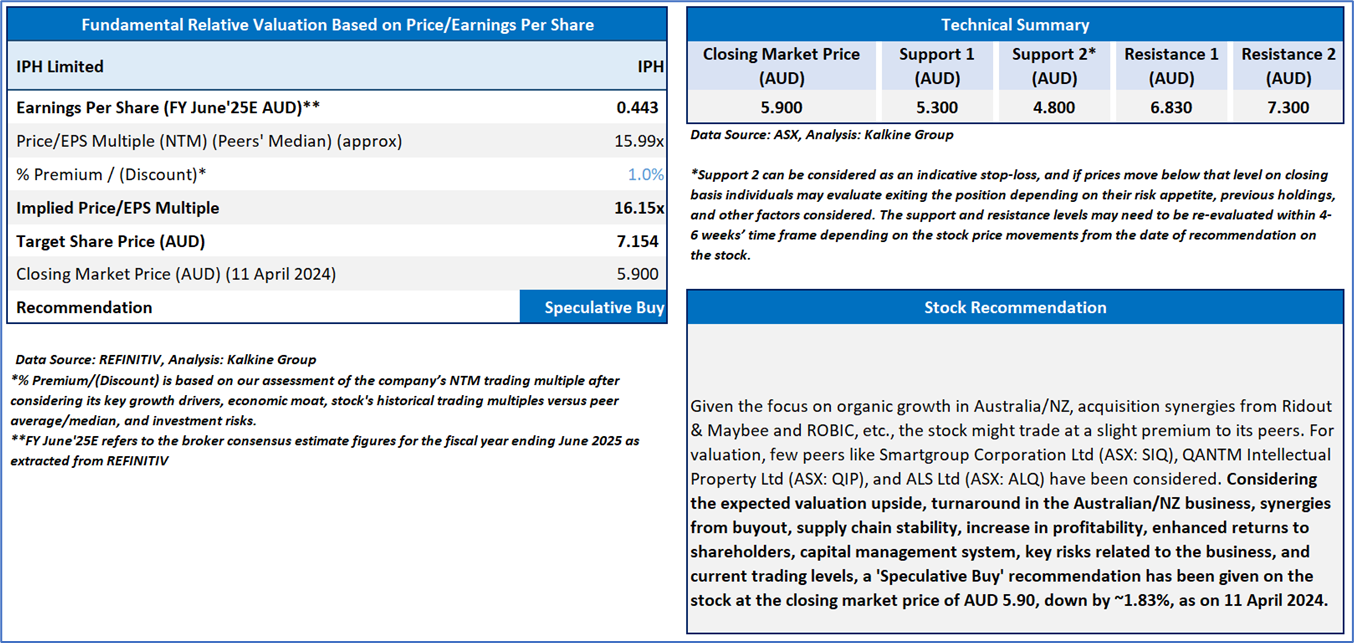Click the implied multiple value 16.15x
Image resolution: width=1354 pixels, height=643 pixels.
pyautogui.click(x=638, y=208)
